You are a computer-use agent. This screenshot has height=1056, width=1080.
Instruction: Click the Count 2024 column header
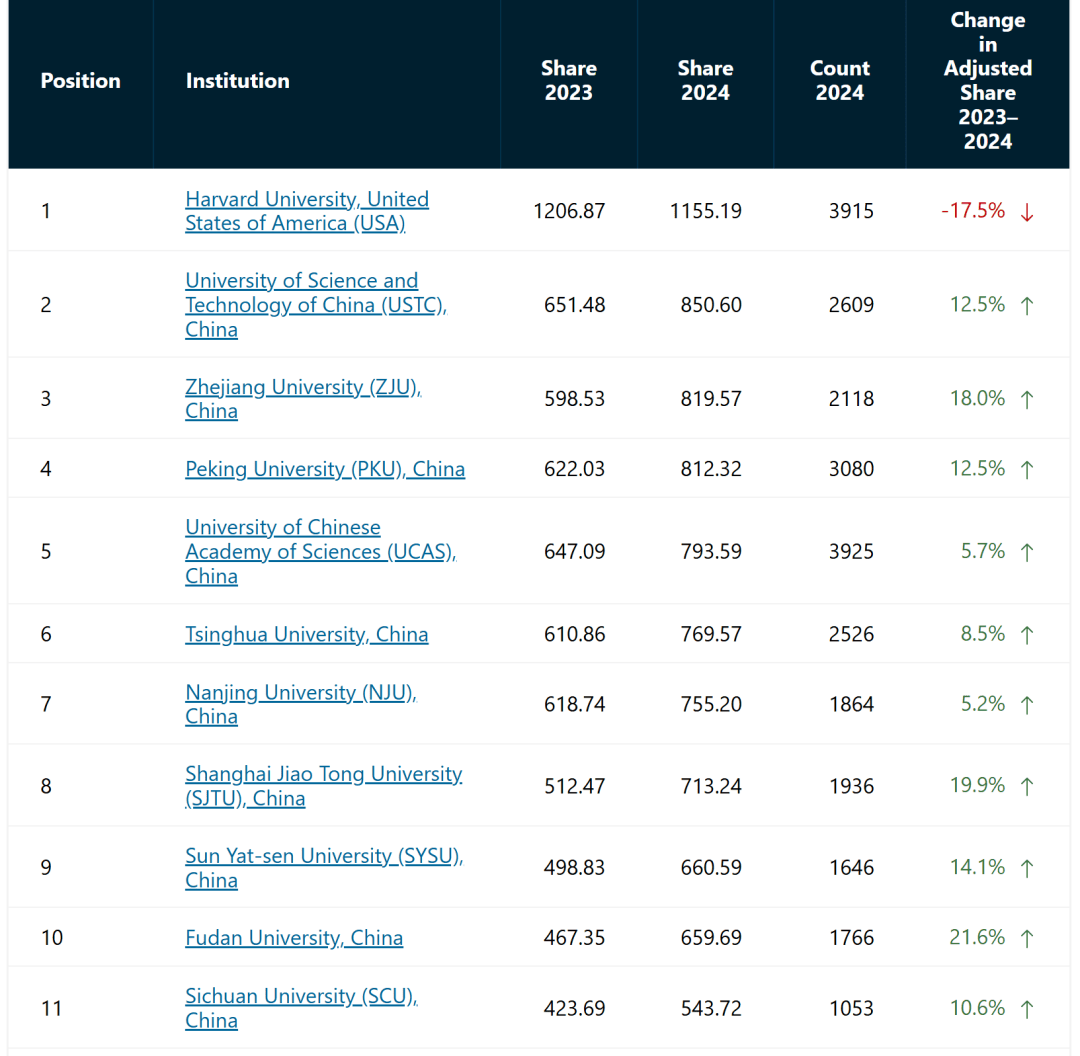pyautogui.click(x=840, y=81)
